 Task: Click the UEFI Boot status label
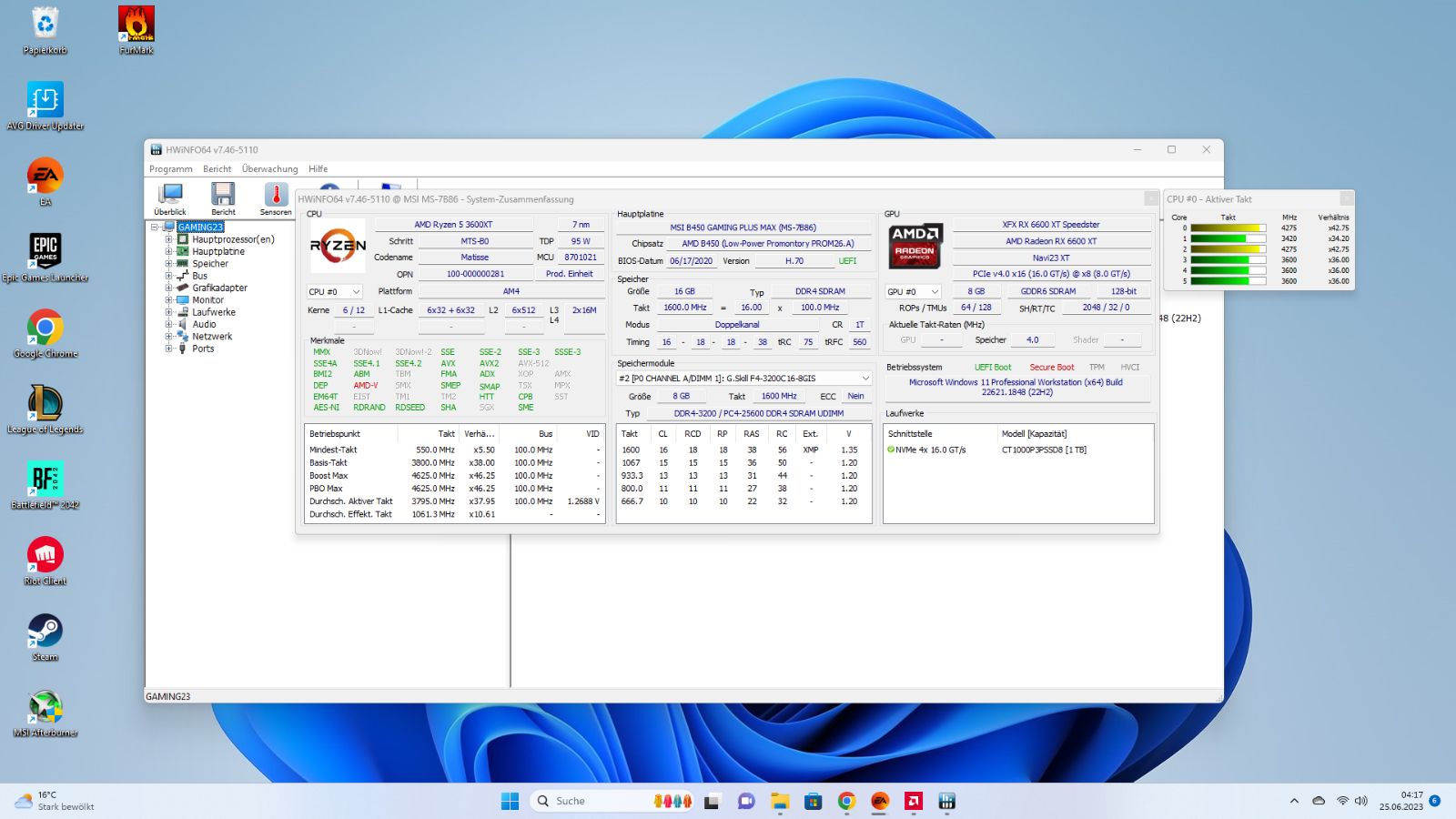tap(993, 368)
